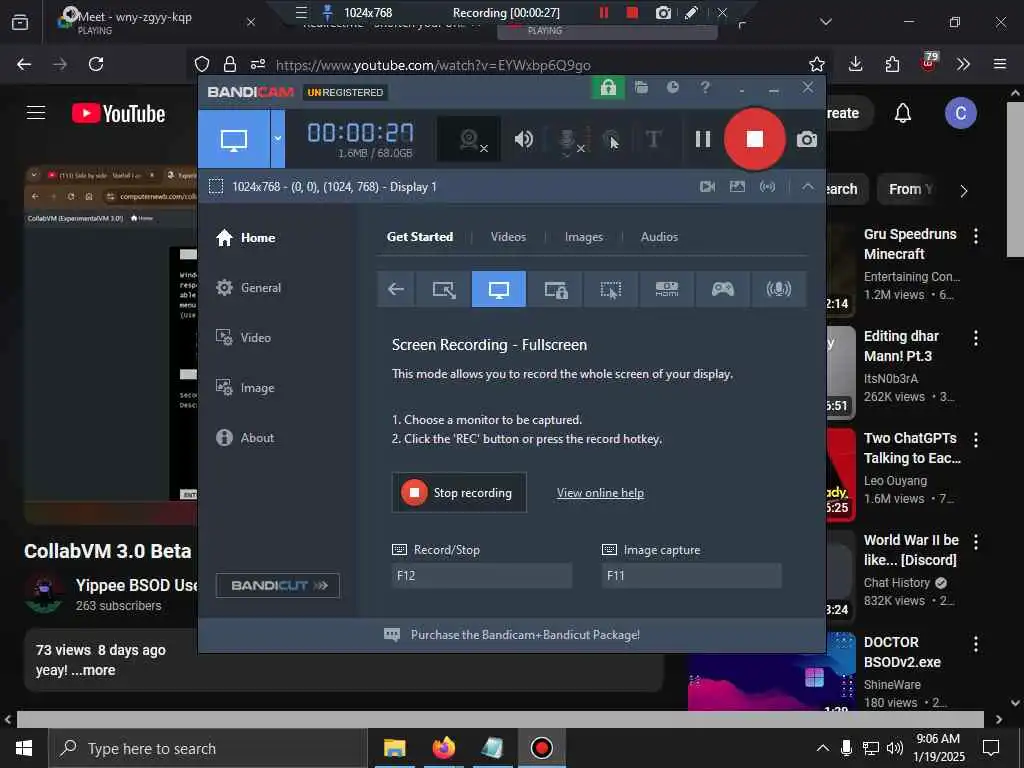Open General settings in Bandicam sidebar
The image size is (1024, 768).
click(248, 288)
